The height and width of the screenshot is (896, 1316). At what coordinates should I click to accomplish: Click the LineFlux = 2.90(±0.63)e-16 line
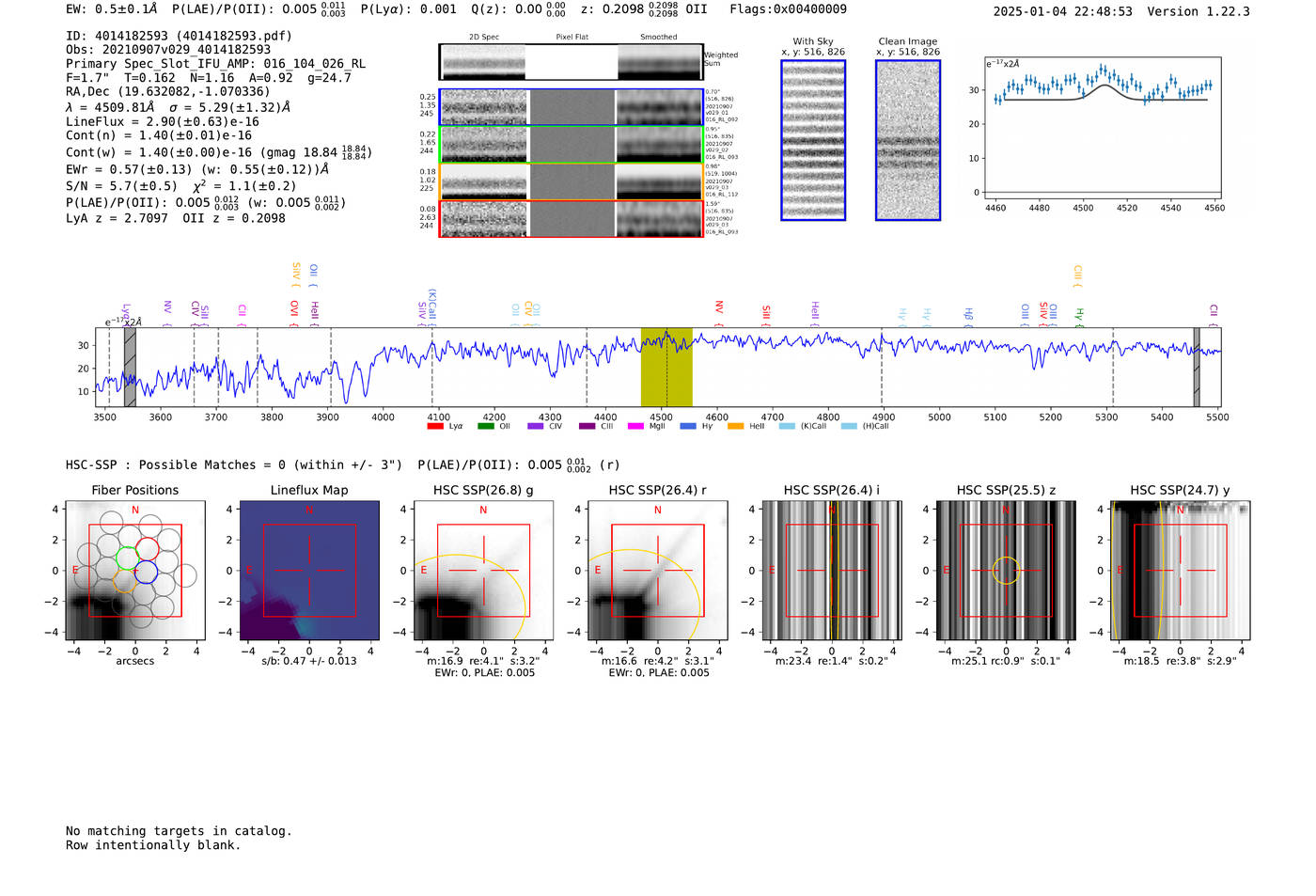point(163,121)
